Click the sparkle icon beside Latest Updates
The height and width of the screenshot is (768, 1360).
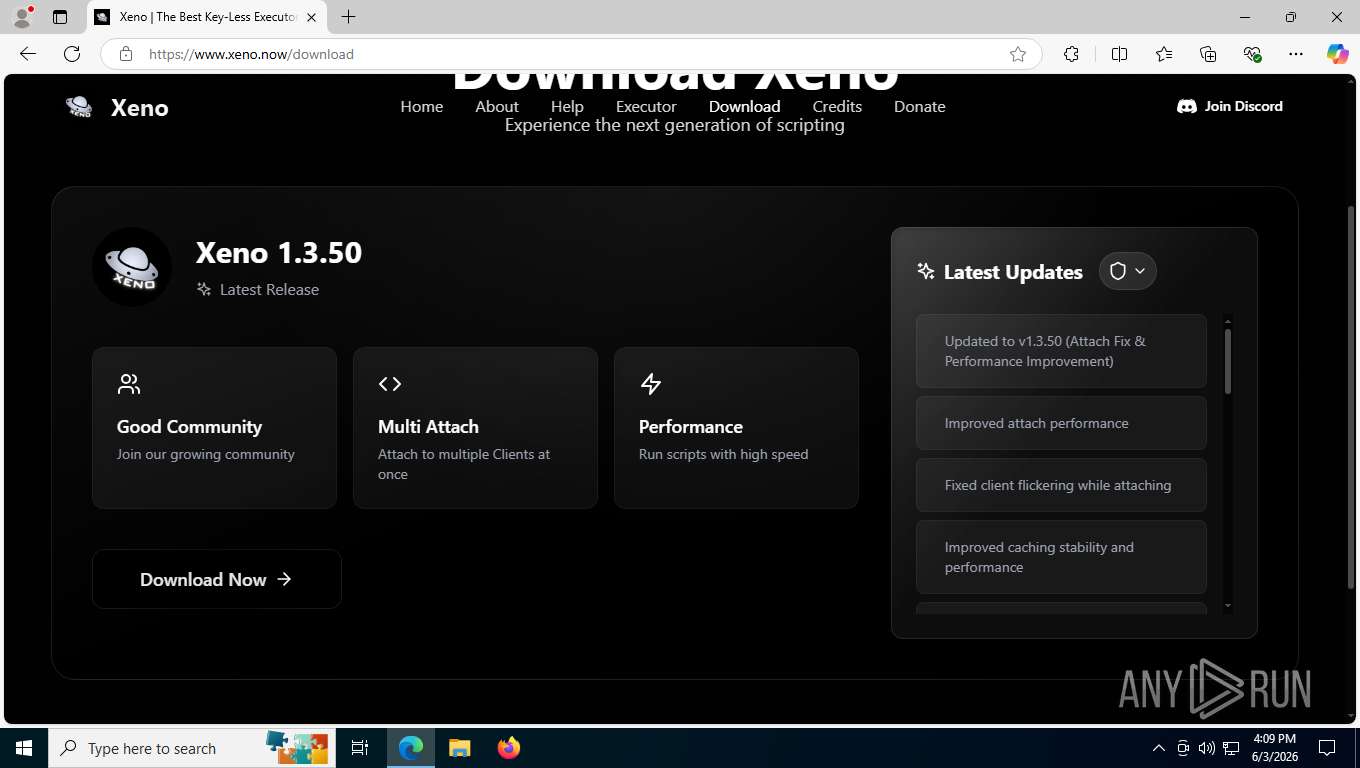(926, 272)
